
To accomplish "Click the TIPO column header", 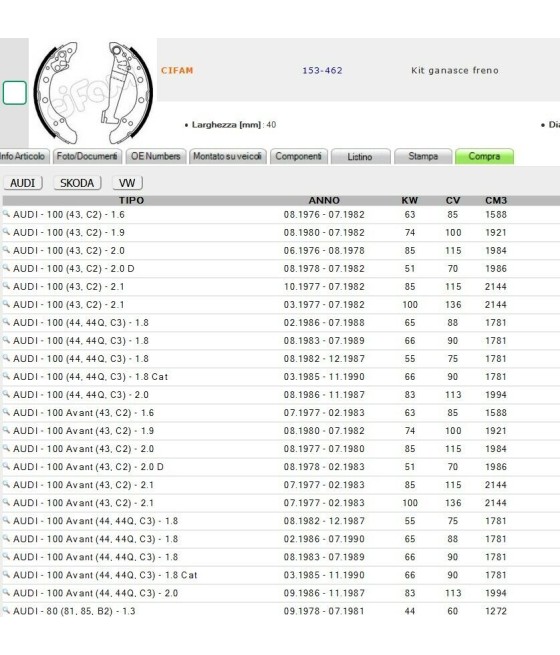I will tap(132, 201).
